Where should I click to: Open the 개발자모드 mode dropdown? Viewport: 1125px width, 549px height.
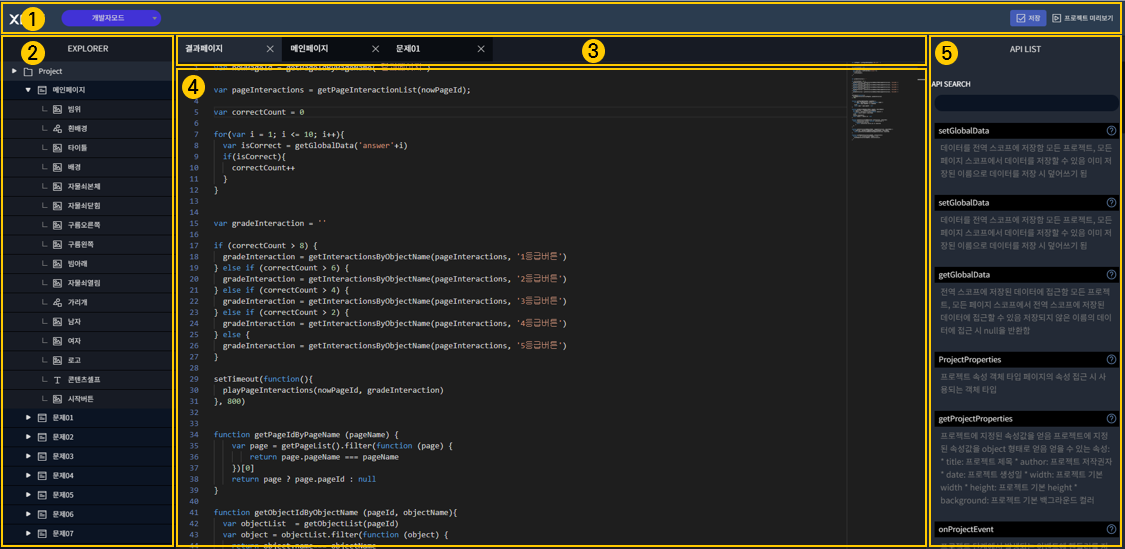coord(111,18)
